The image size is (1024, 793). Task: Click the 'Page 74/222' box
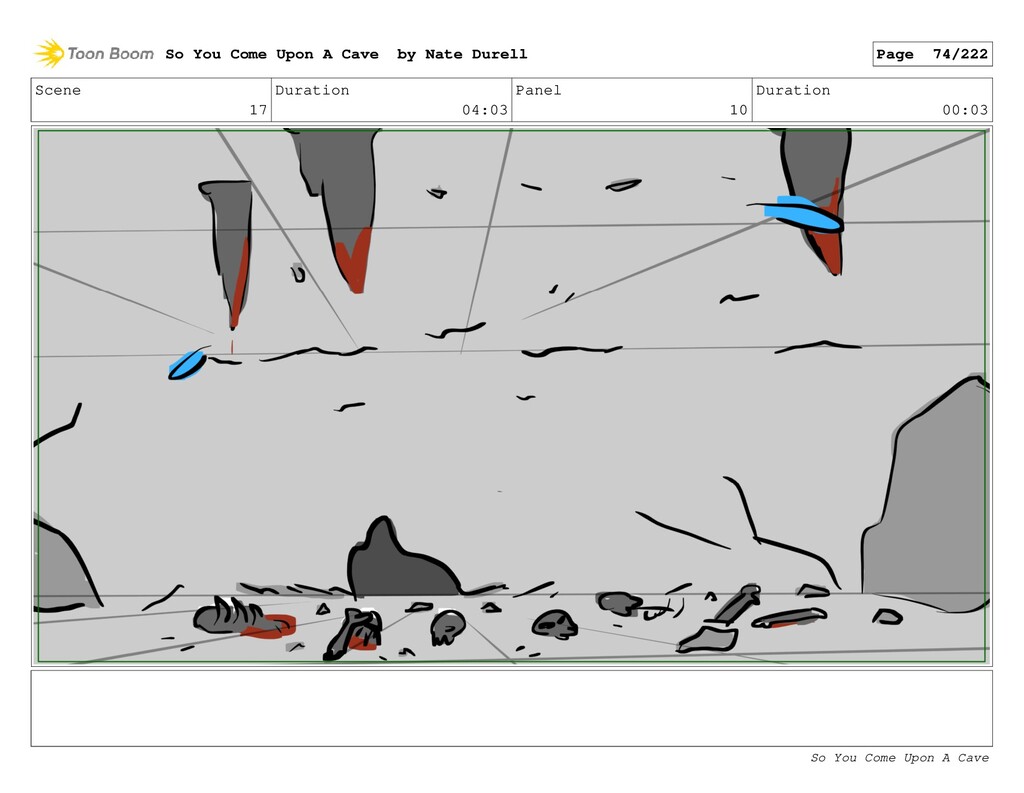(x=932, y=54)
